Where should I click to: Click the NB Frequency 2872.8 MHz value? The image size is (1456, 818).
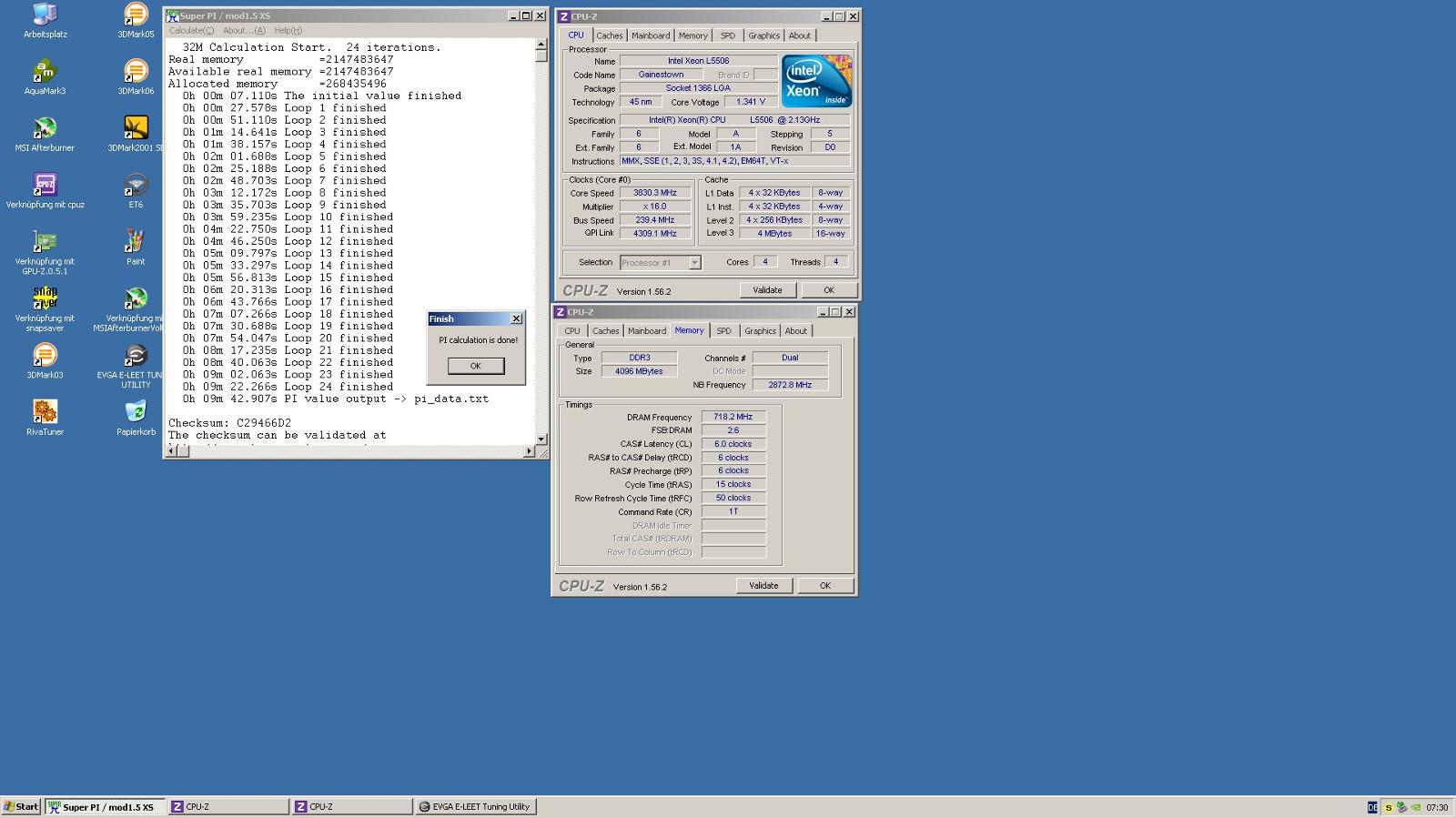tap(790, 385)
